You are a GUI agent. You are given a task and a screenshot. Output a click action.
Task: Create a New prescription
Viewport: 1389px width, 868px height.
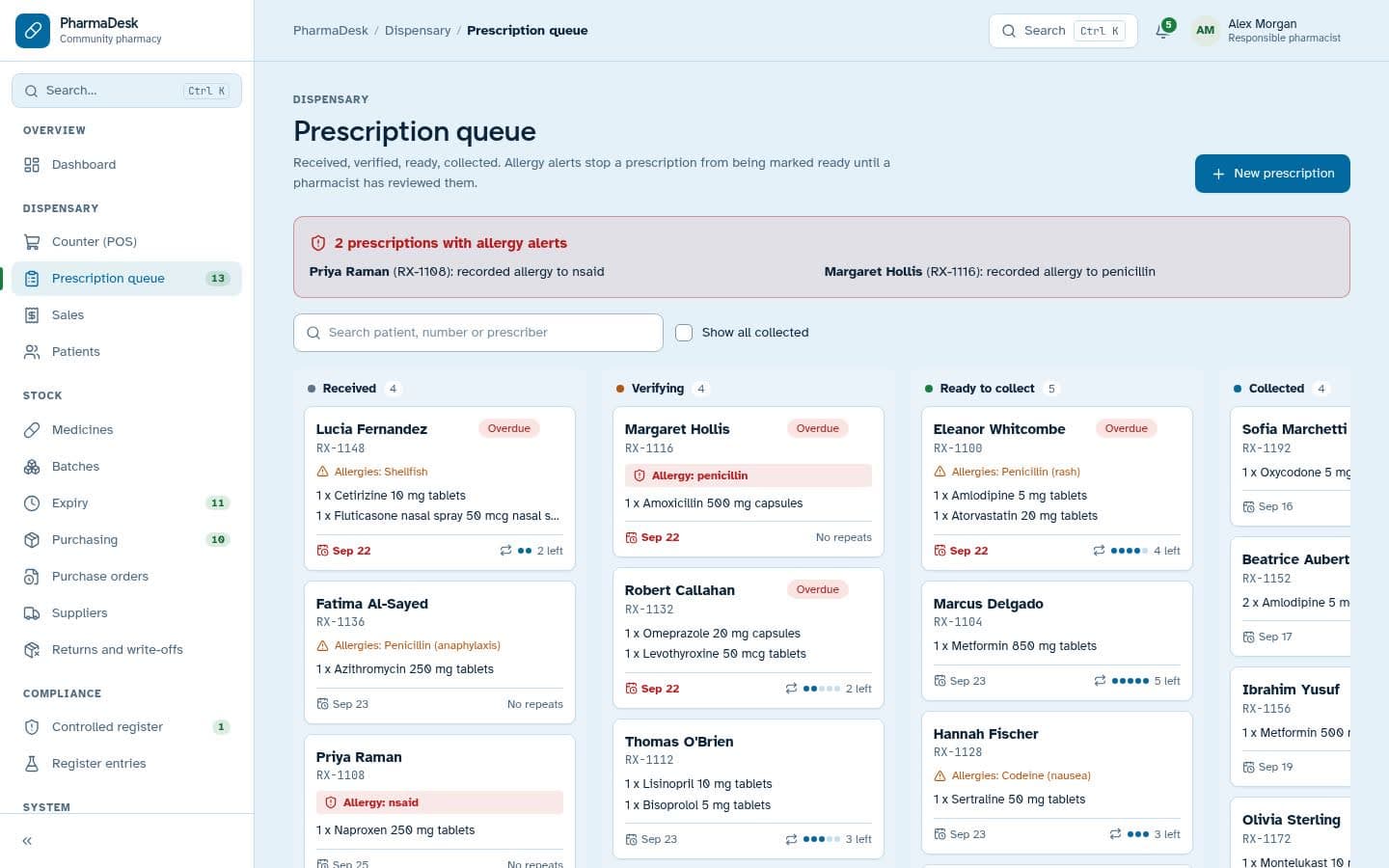click(1272, 174)
